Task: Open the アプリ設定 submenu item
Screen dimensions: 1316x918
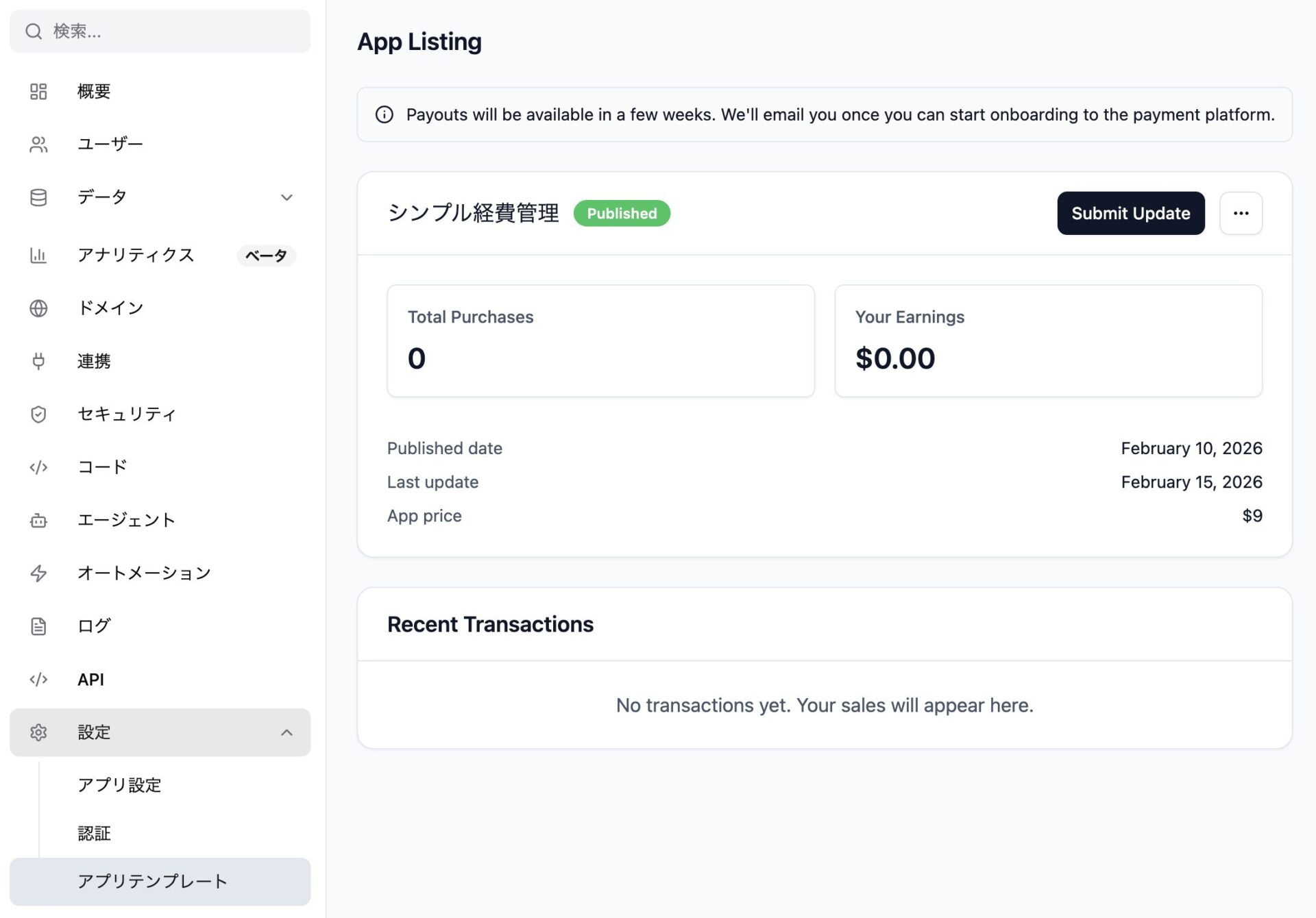Action: (x=119, y=785)
